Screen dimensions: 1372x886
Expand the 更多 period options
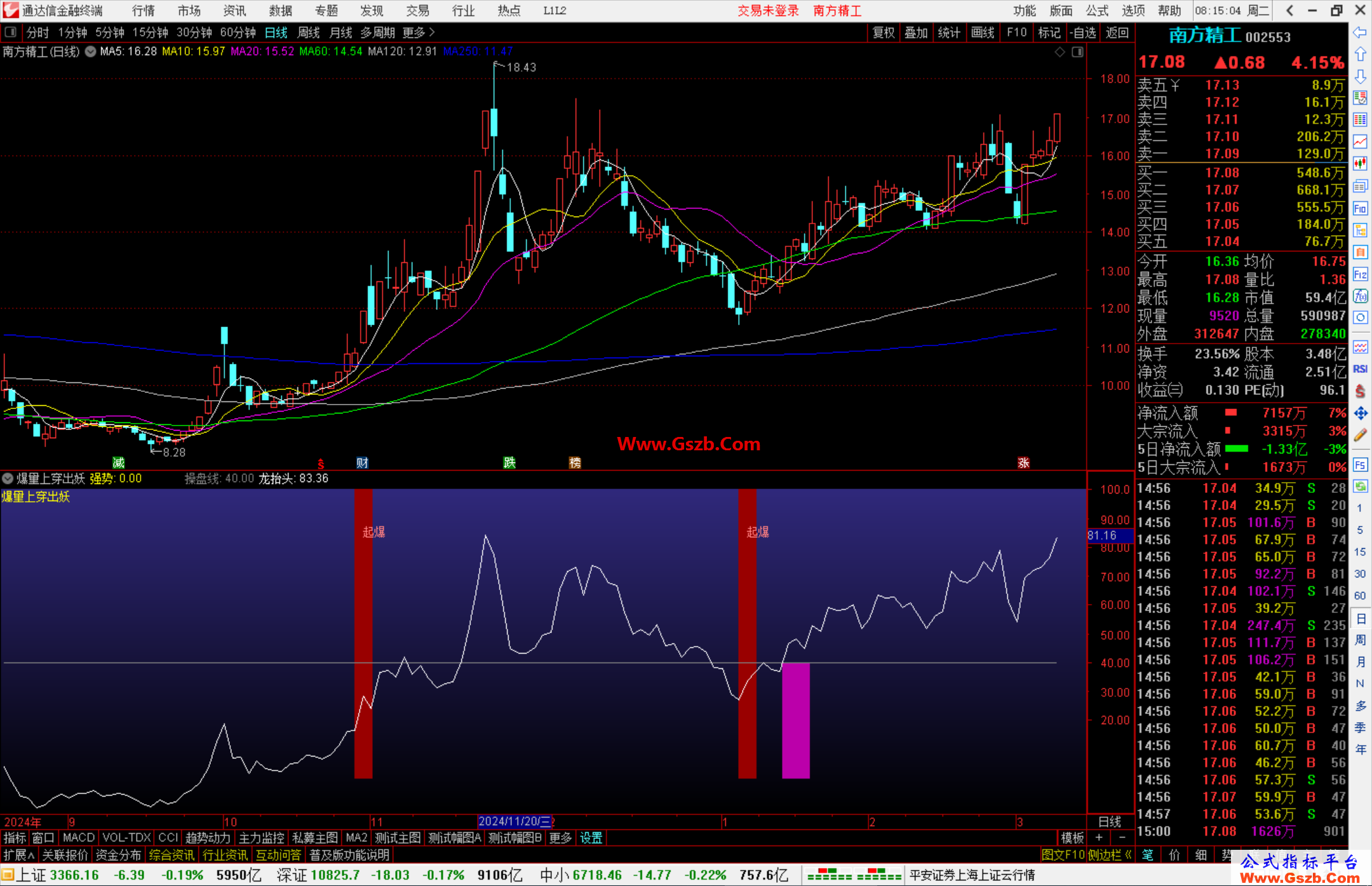tap(419, 32)
